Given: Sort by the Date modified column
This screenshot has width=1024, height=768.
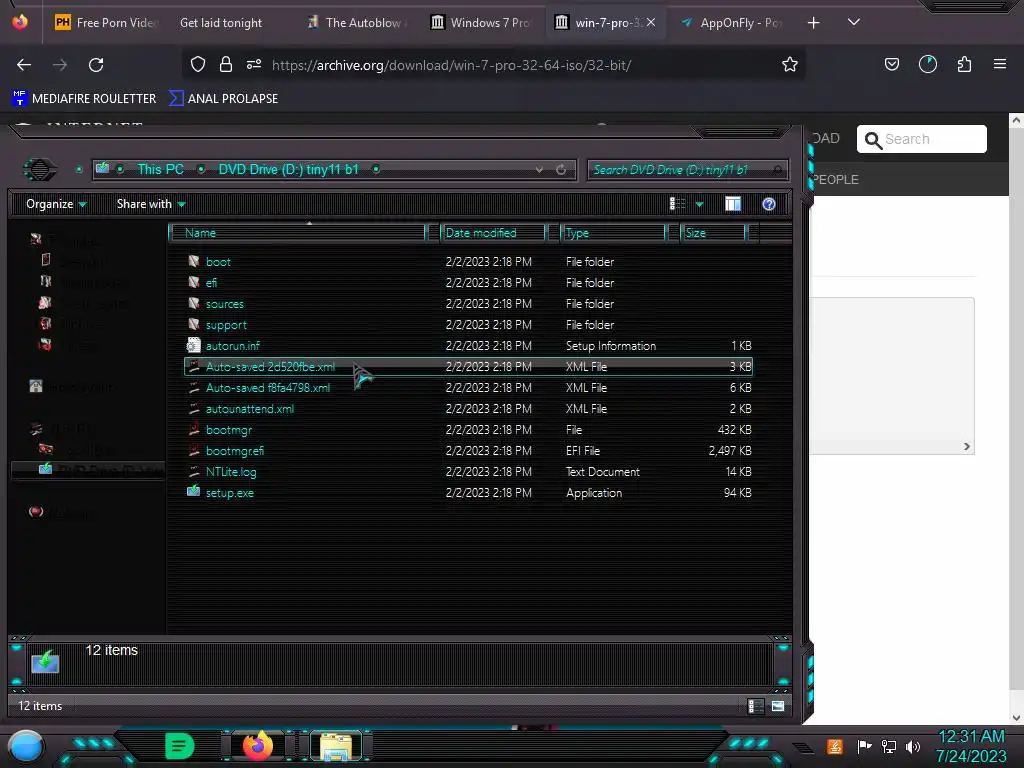Looking at the screenshot, I should [492, 233].
